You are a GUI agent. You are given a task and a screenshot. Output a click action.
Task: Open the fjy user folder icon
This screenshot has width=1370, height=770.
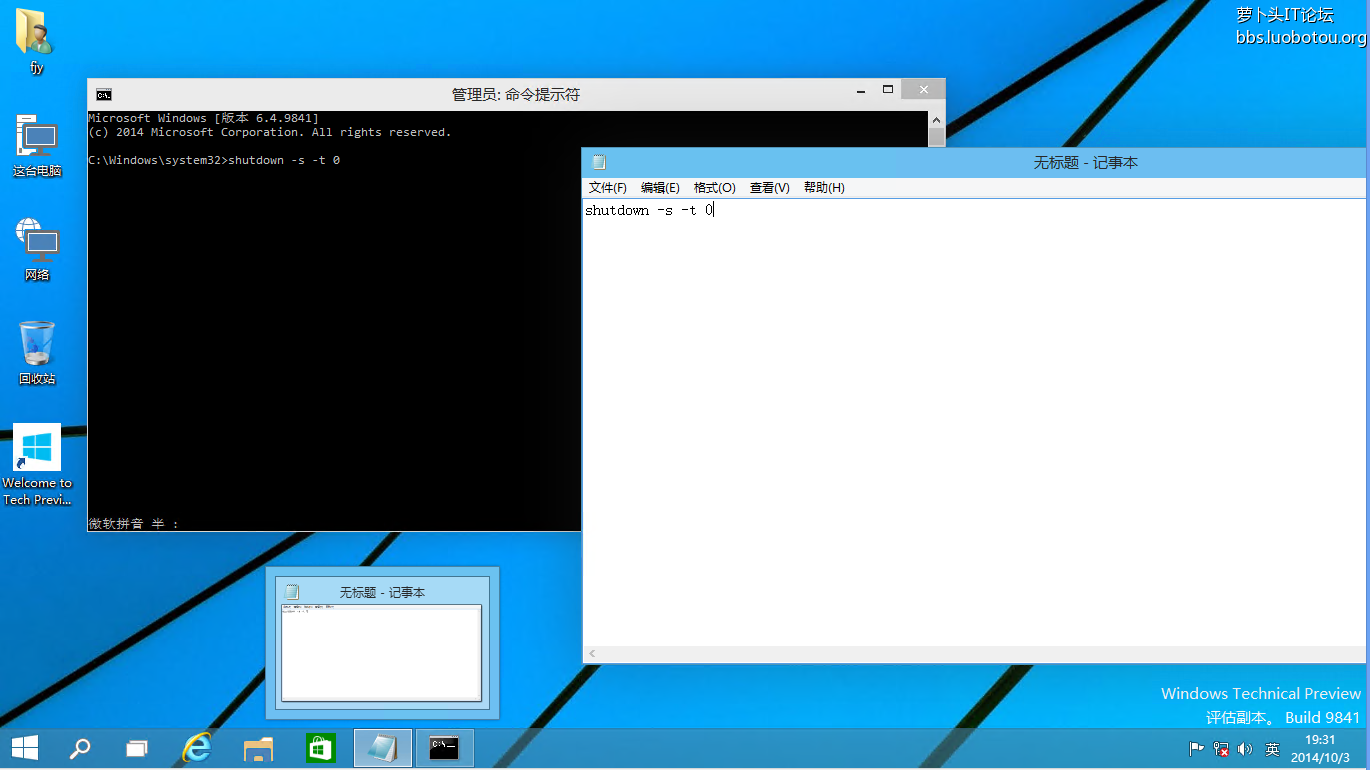(35, 41)
